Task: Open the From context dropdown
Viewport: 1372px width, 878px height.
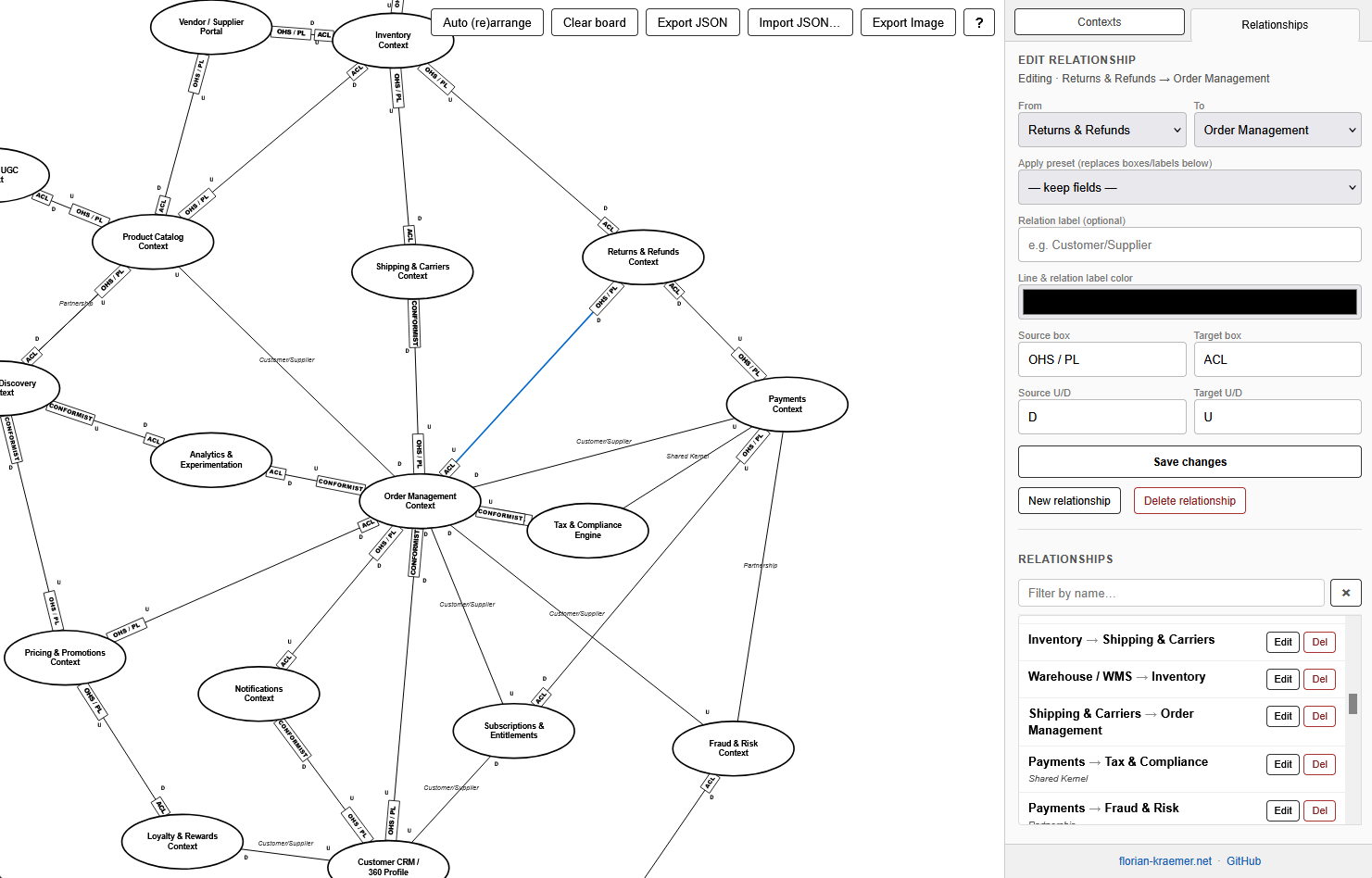Action: click(1101, 131)
